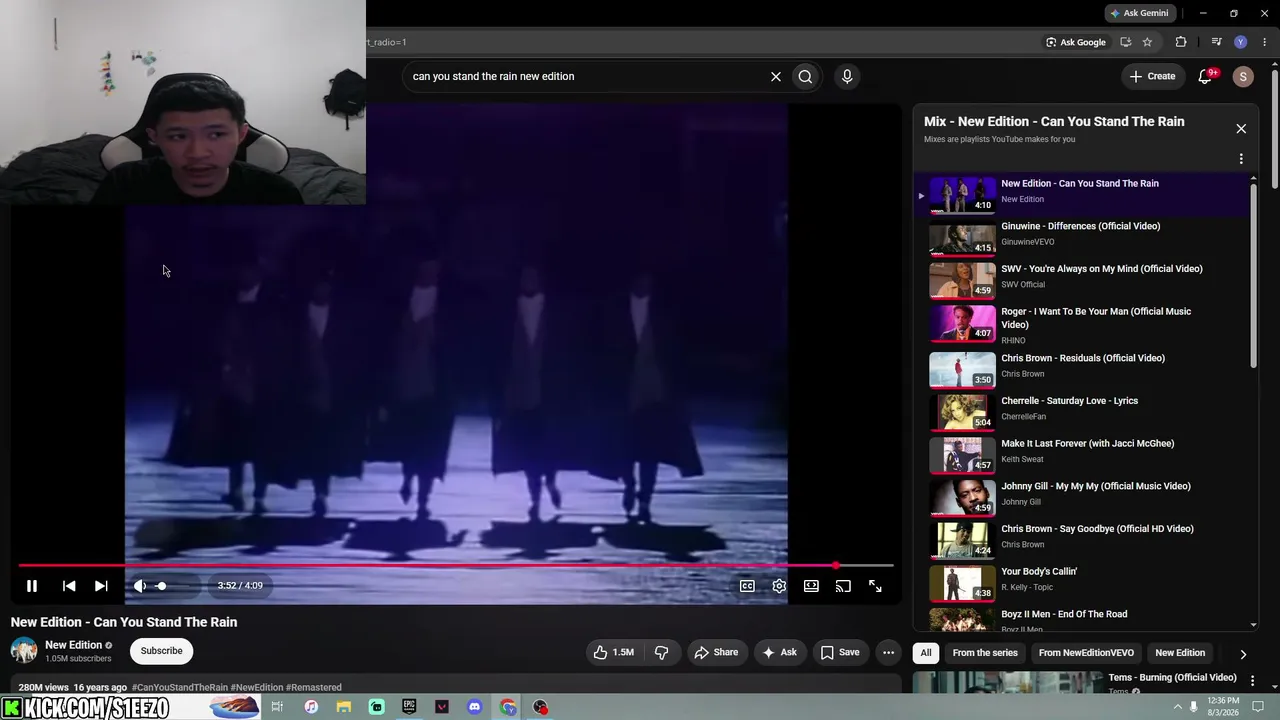Open Chrome media controls icon
The height and width of the screenshot is (720, 1280).
click(x=1216, y=42)
